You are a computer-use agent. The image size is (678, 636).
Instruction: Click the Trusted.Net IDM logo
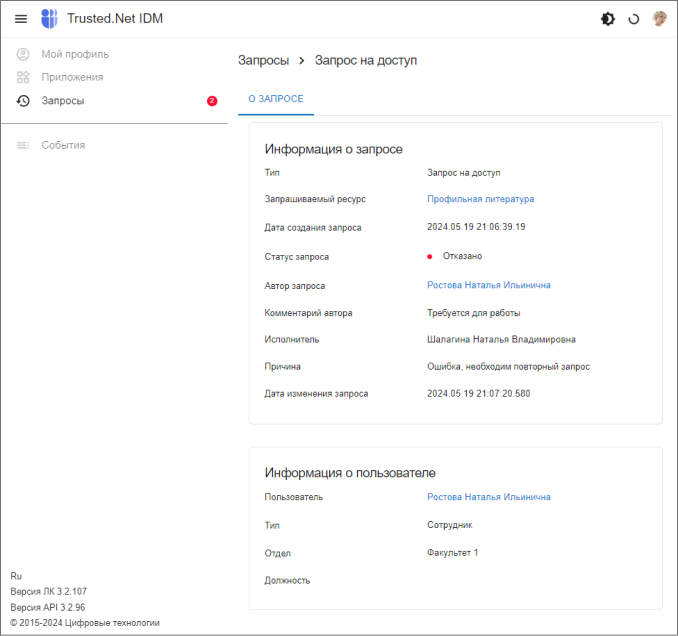tap(49, 19)
